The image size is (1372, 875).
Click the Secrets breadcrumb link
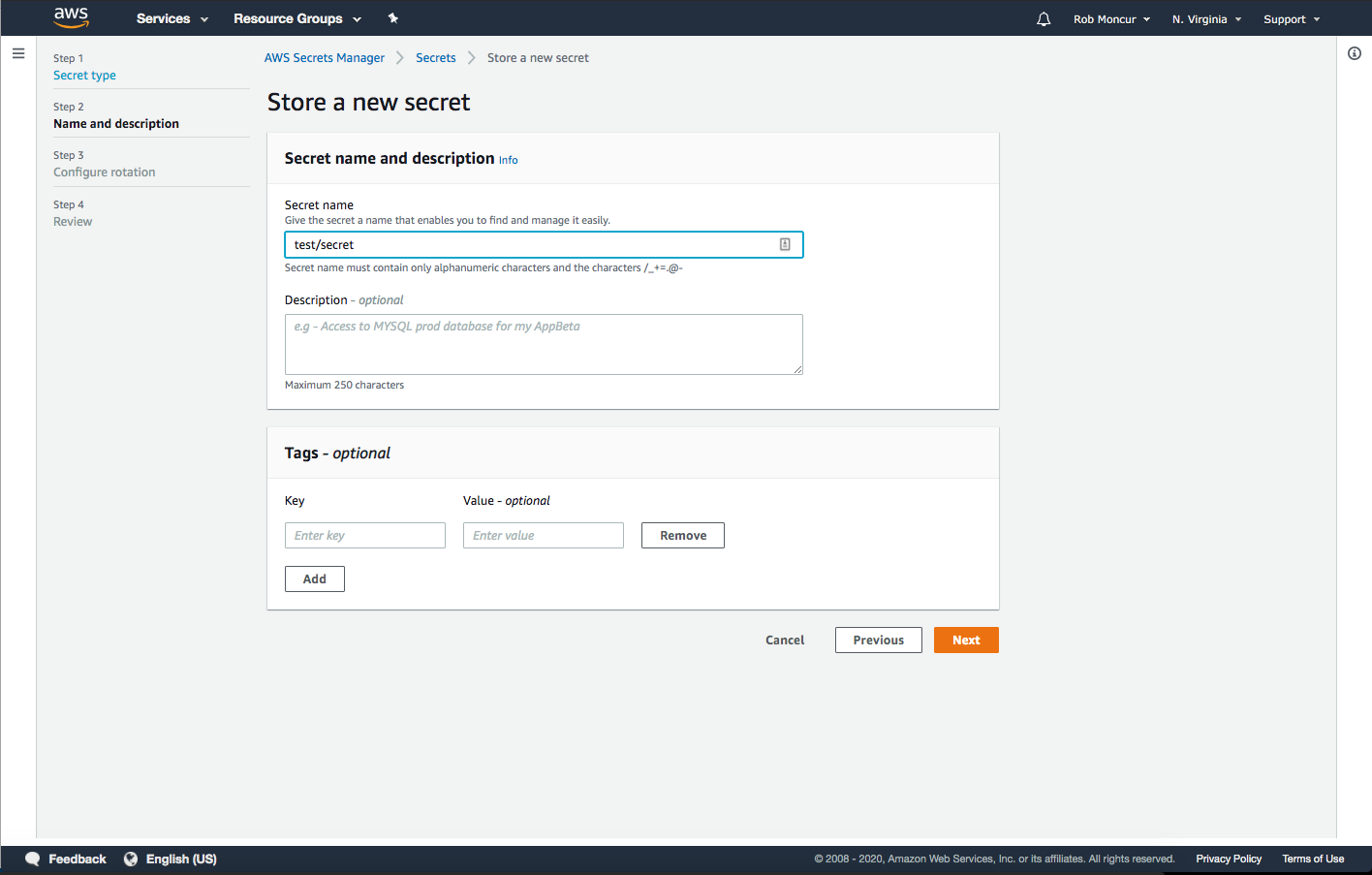[435, 58]
